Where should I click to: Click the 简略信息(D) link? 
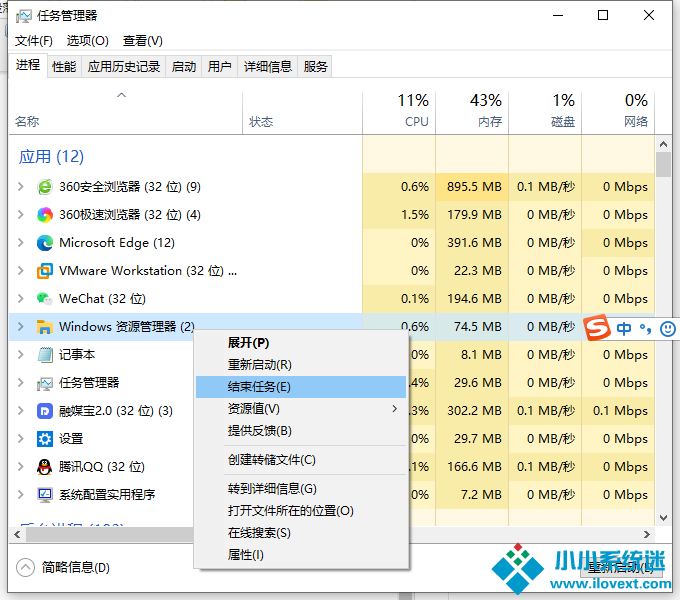click(x=76, y=567)
